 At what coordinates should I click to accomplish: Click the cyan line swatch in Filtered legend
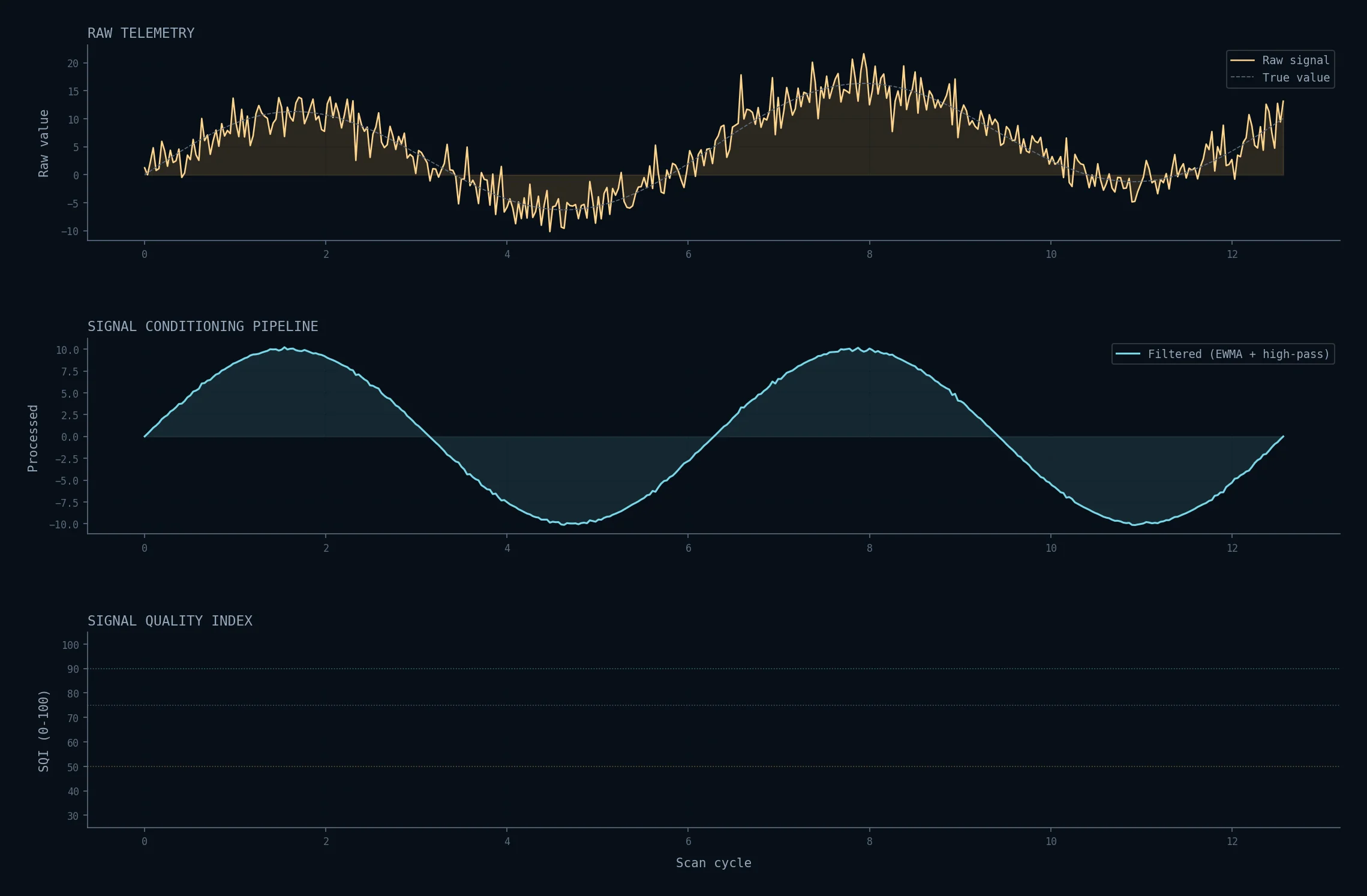coord(1128,354)
